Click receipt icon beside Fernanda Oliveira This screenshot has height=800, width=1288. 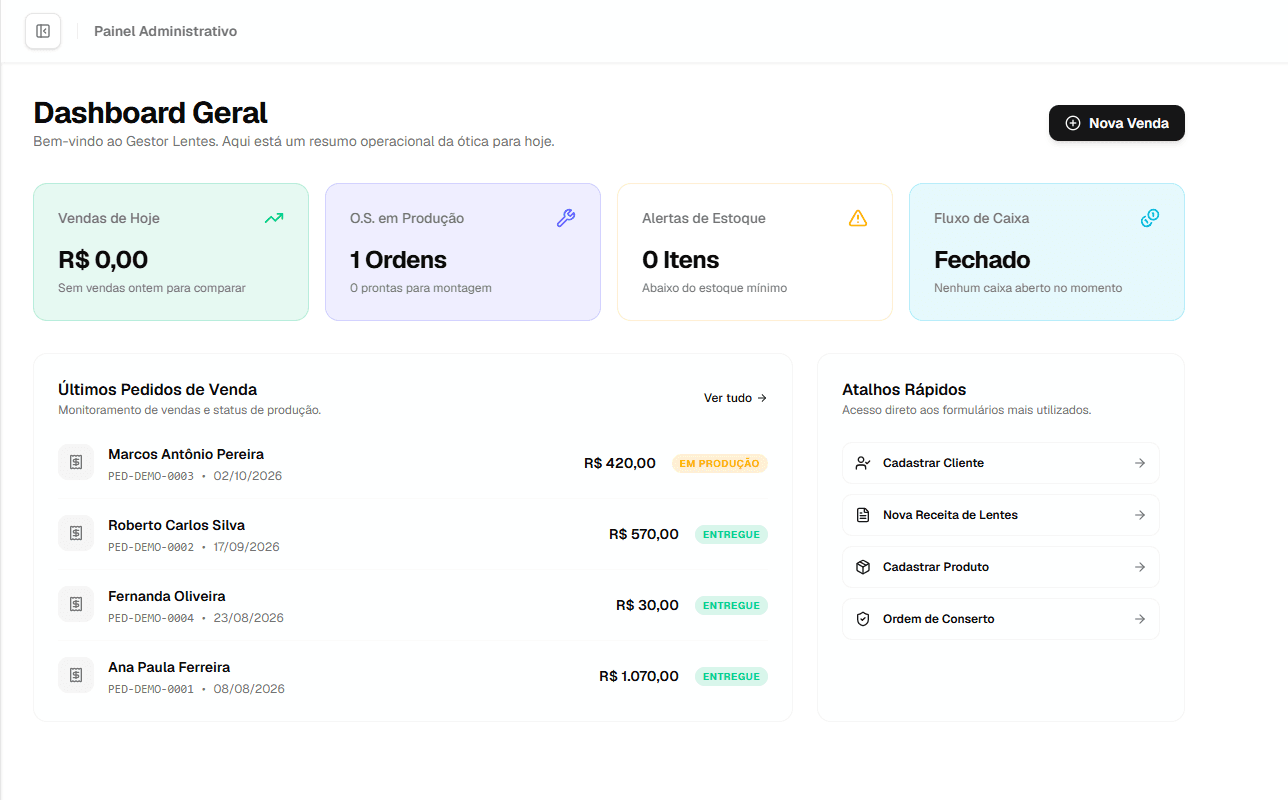pos(76,604)
